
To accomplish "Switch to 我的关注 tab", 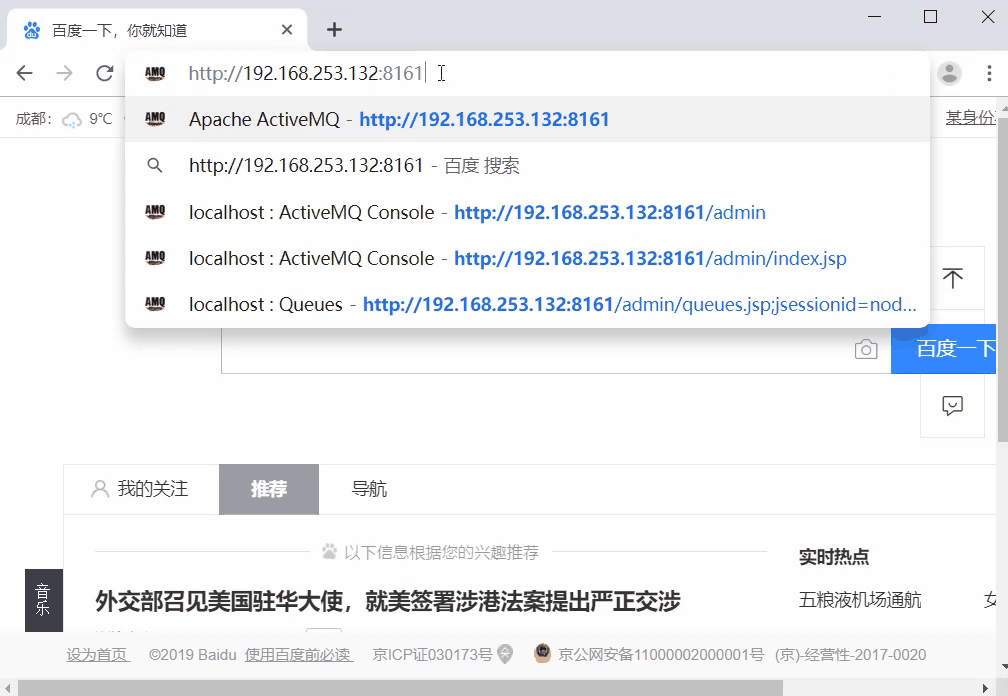I will click(141, 489).
